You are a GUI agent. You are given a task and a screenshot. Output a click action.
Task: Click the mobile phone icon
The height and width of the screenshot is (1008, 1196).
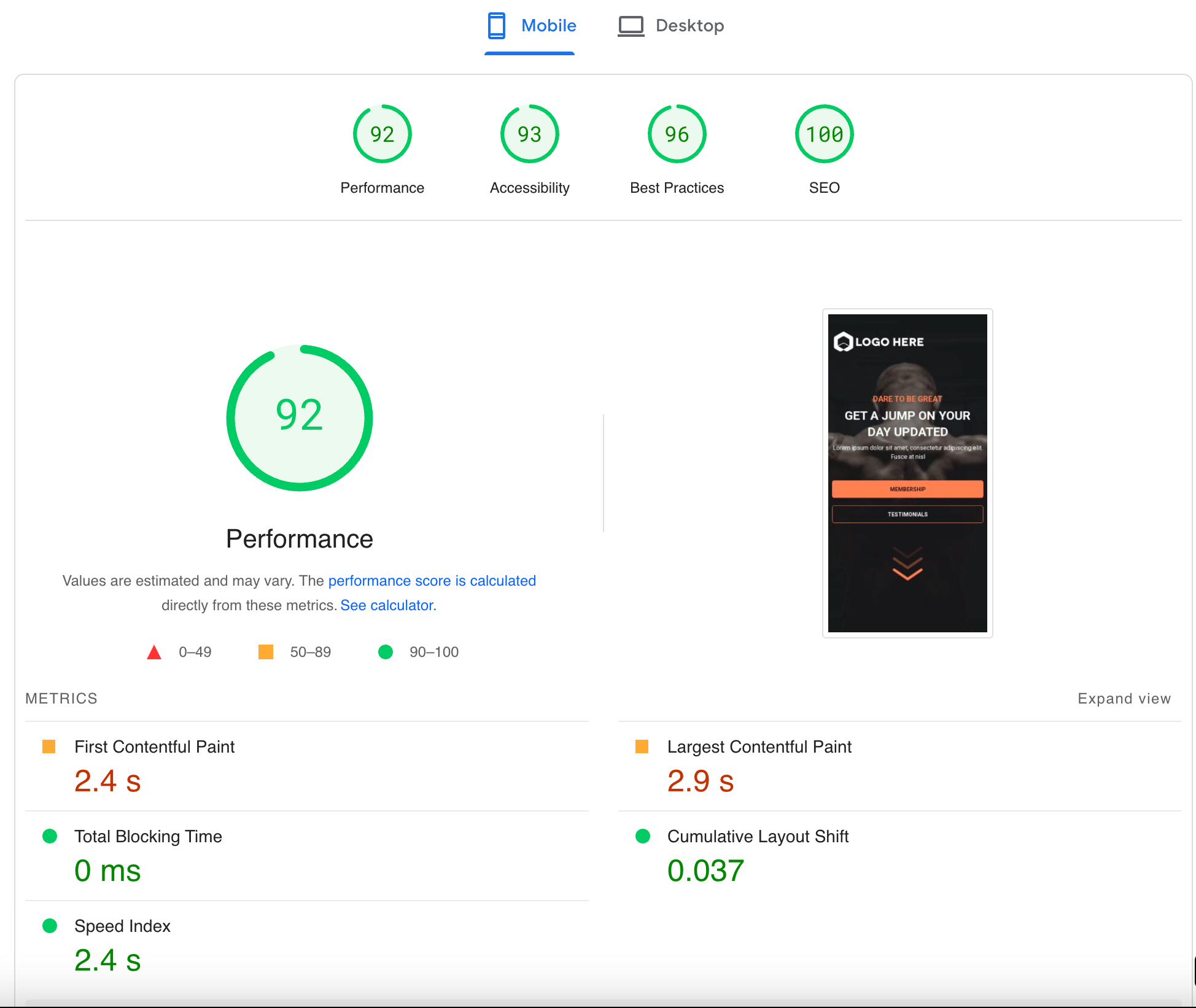coord(496,26)
